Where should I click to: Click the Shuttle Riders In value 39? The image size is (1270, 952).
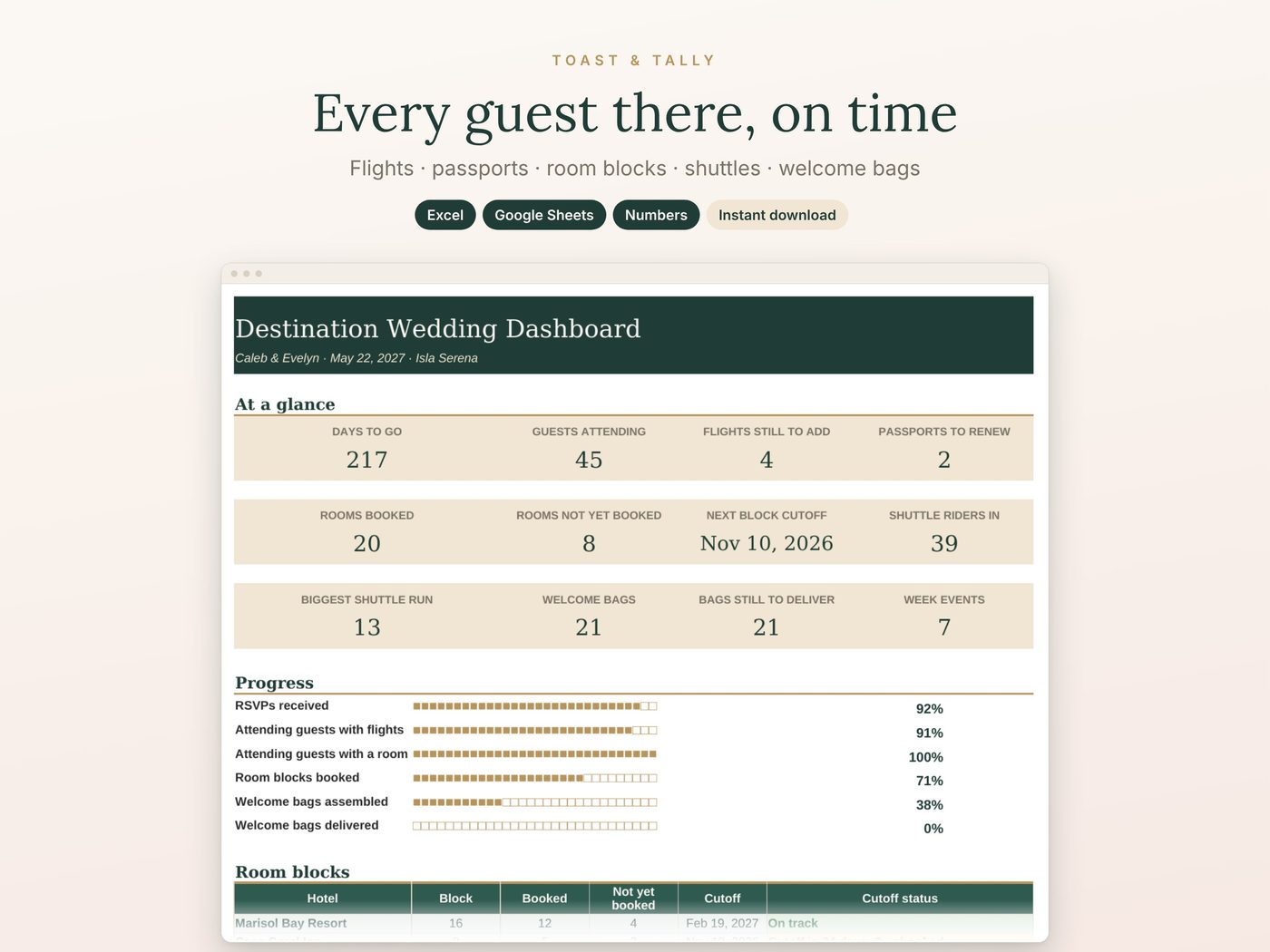(x=944, y=543)
